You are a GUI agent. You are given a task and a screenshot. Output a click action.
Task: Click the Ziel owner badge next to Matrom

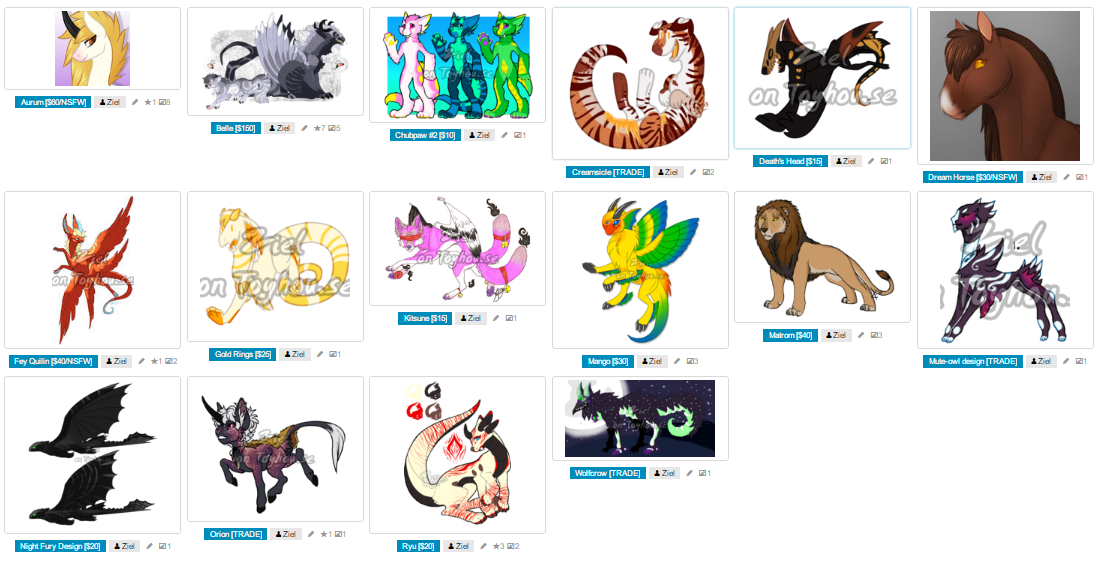pyautogui.click(x=837, y=336)
